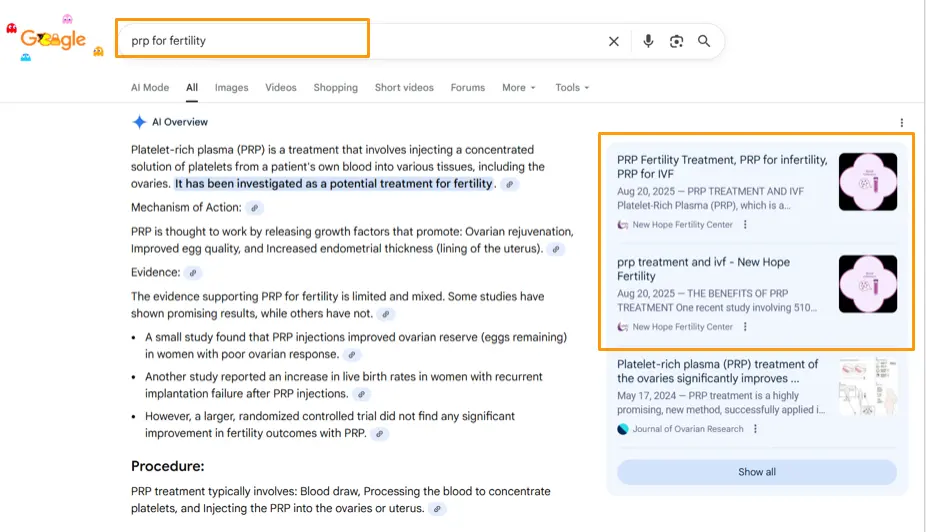Image resolution: width=926 pixels, height=532 pixels.
Task: Click thumbnail of Journal of Ovarian Research article
Action: [867, 387]
